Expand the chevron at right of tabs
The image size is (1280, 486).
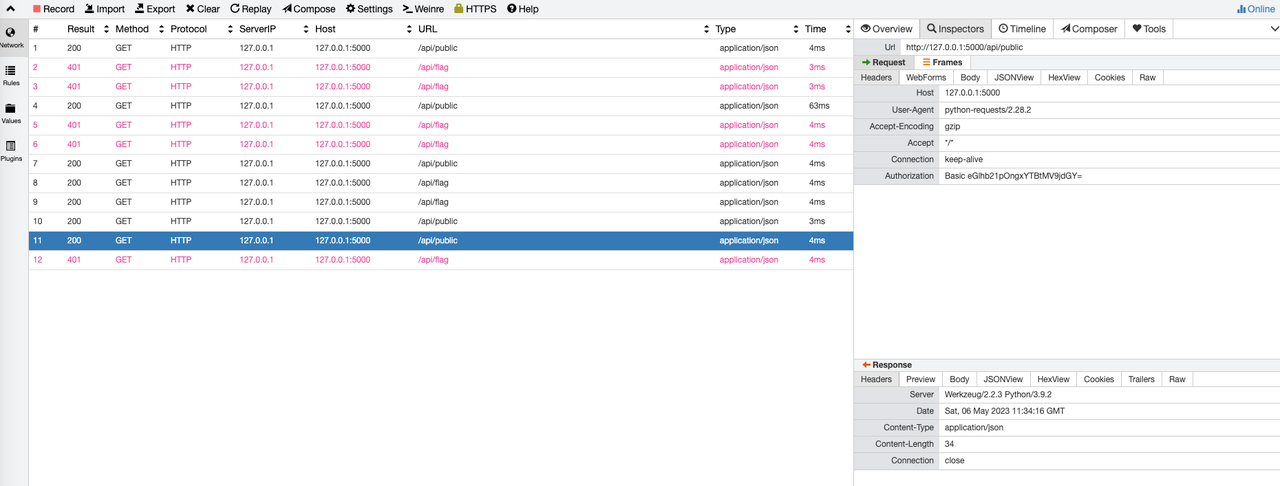pos(1273,29)
